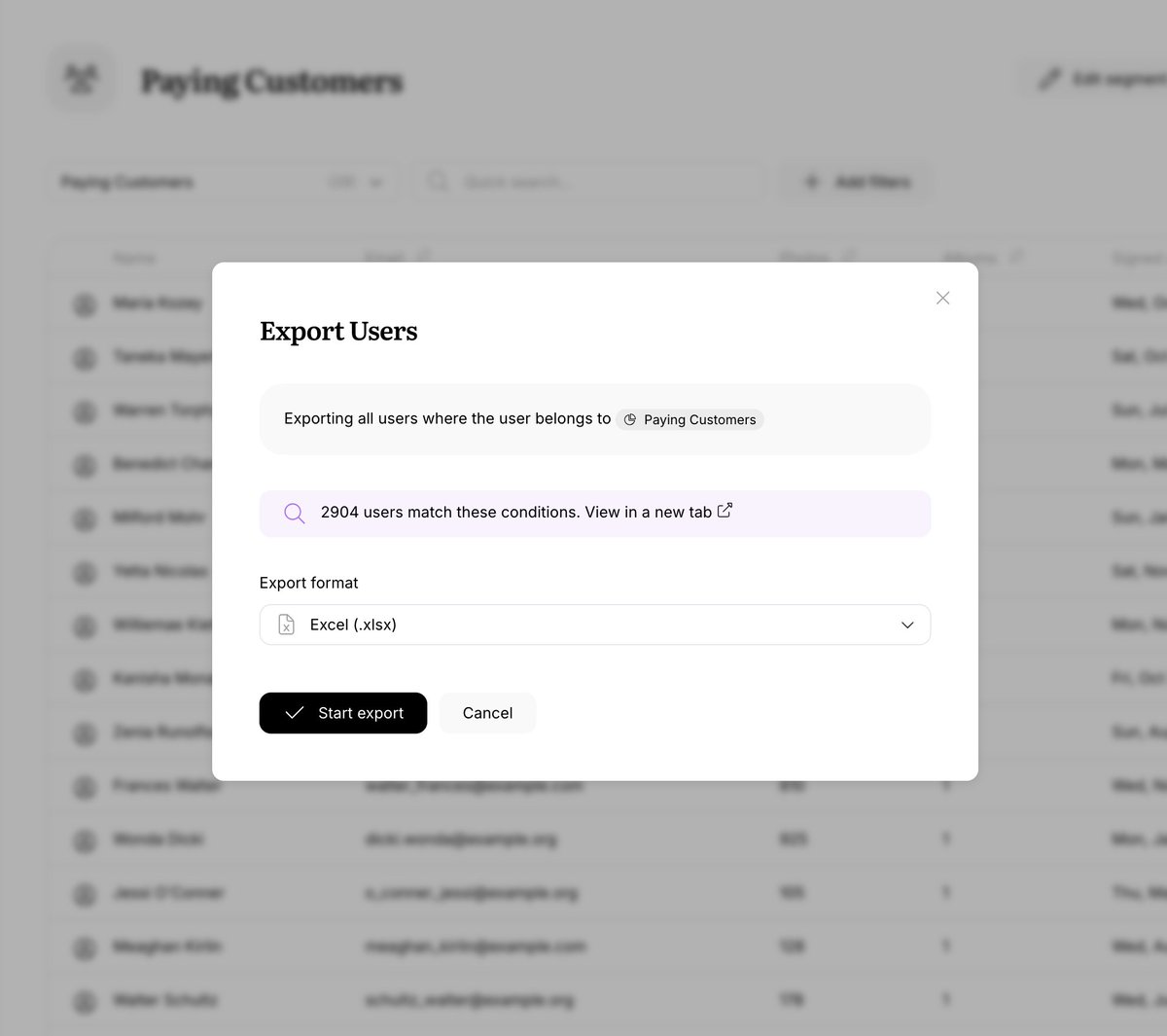Viewport: 1167px width, 1036px height.
Task: Open the Export format dropdown
Action: (595, 625)
